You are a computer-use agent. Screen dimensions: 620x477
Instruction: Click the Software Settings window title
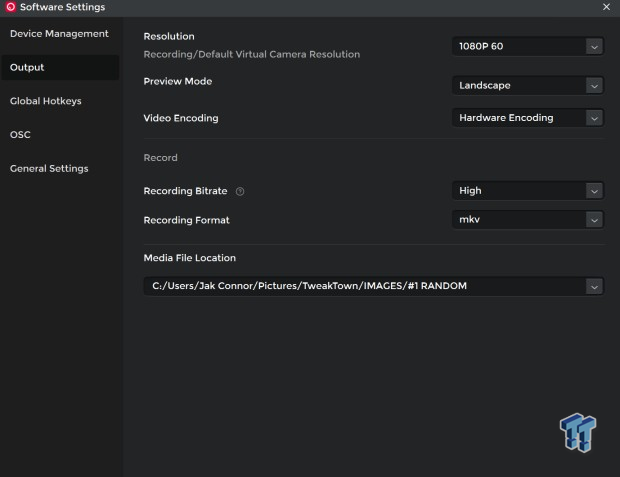click(x=62, y=7)
